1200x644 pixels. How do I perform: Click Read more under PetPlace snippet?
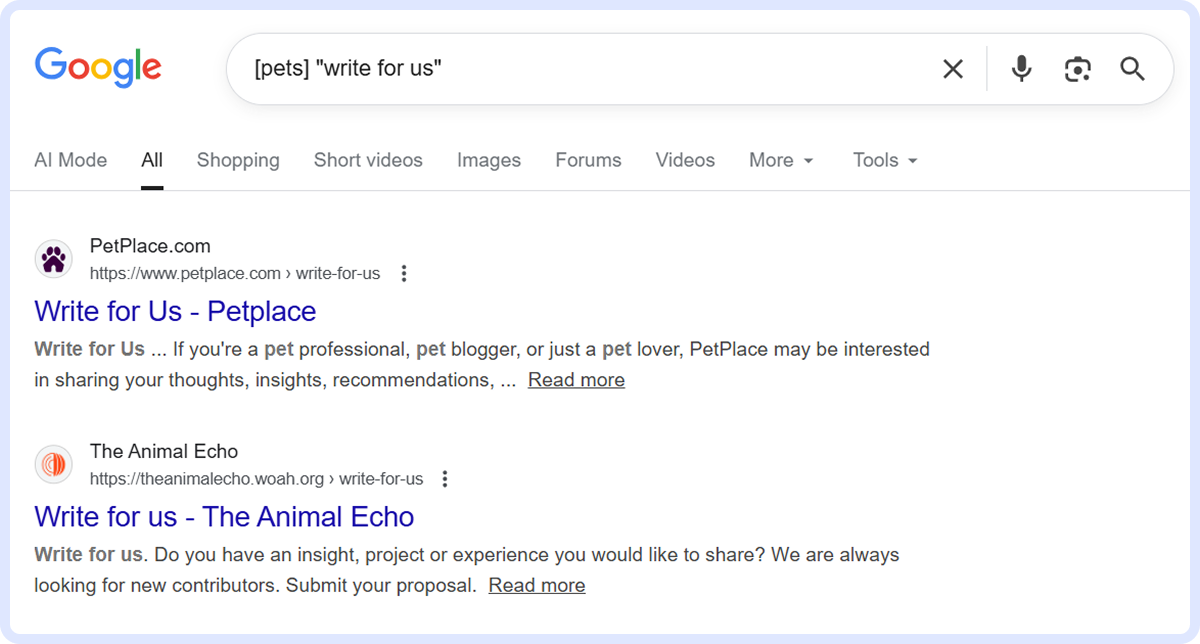coord(576,380)
